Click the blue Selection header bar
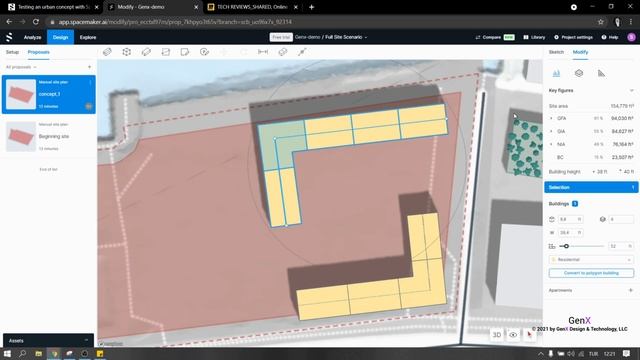The width and height of the screenshot is (640, 360). [591, 187]
